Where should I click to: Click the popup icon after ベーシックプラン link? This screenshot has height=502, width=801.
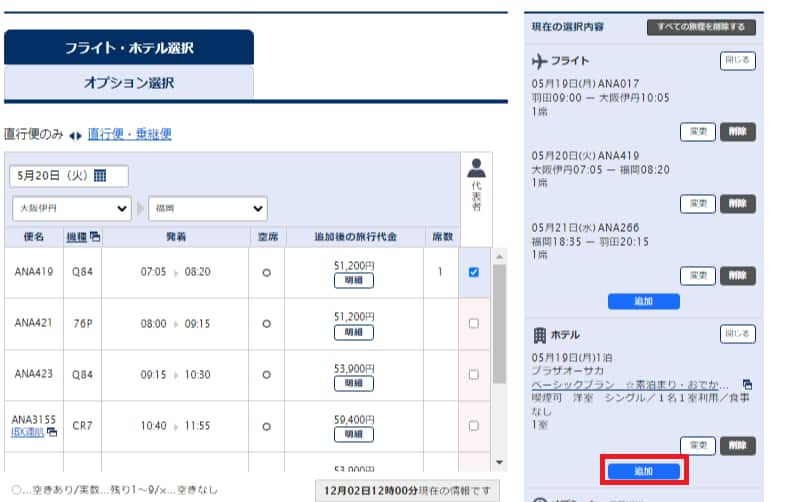click(x=747, y=385)
